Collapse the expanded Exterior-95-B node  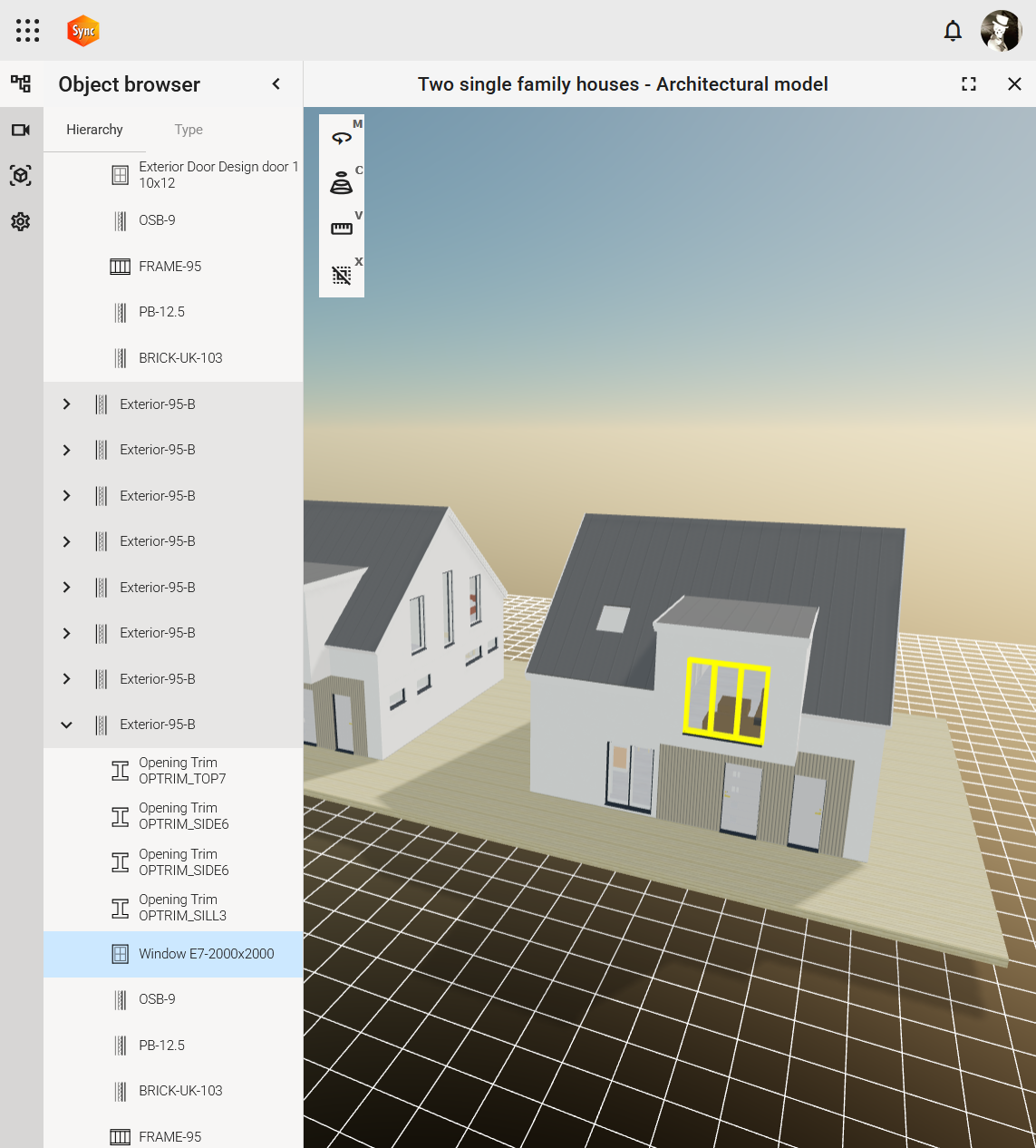(x=66, y=725)
